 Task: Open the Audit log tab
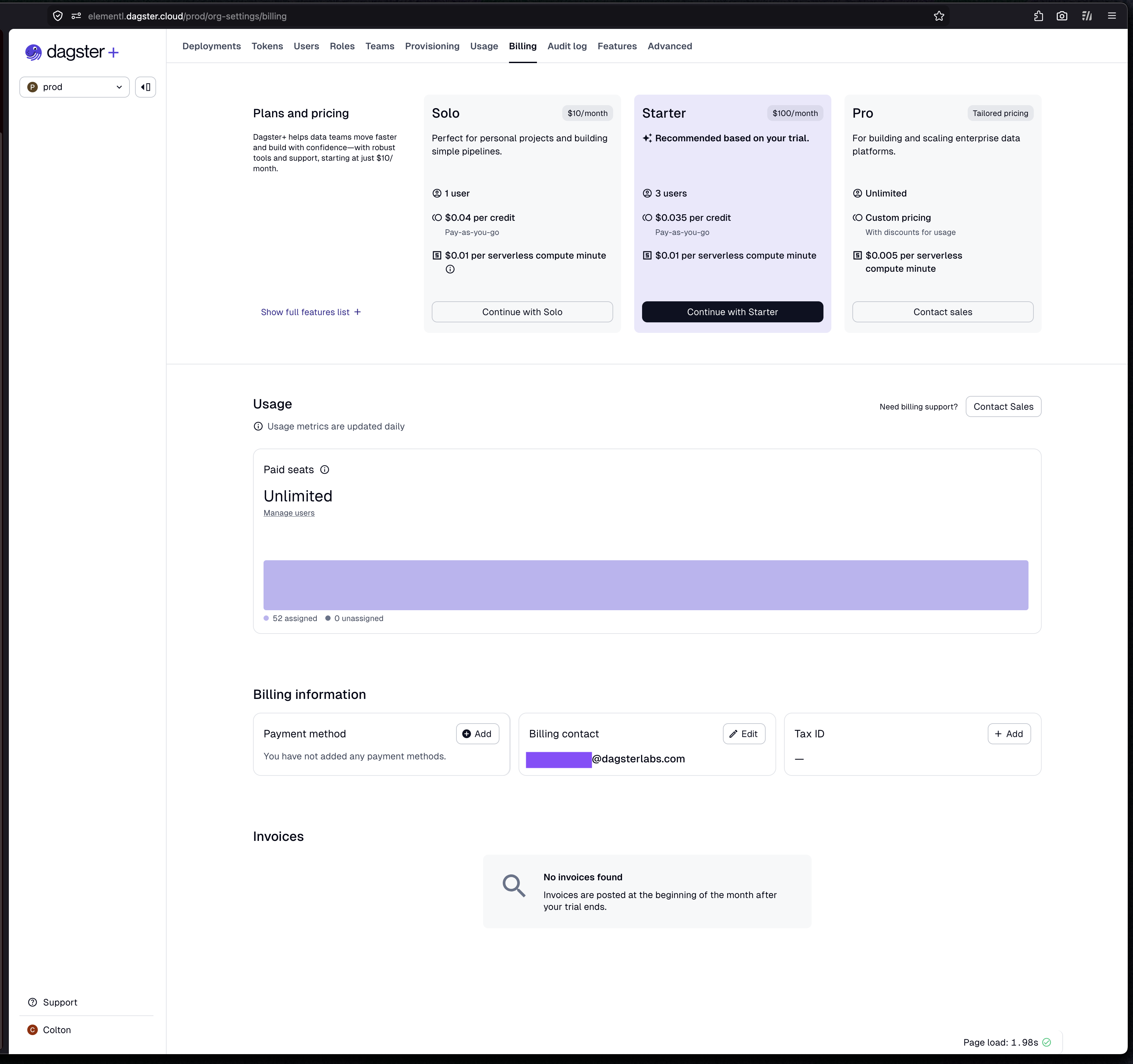pyautogui.click(x=567, y=46)
